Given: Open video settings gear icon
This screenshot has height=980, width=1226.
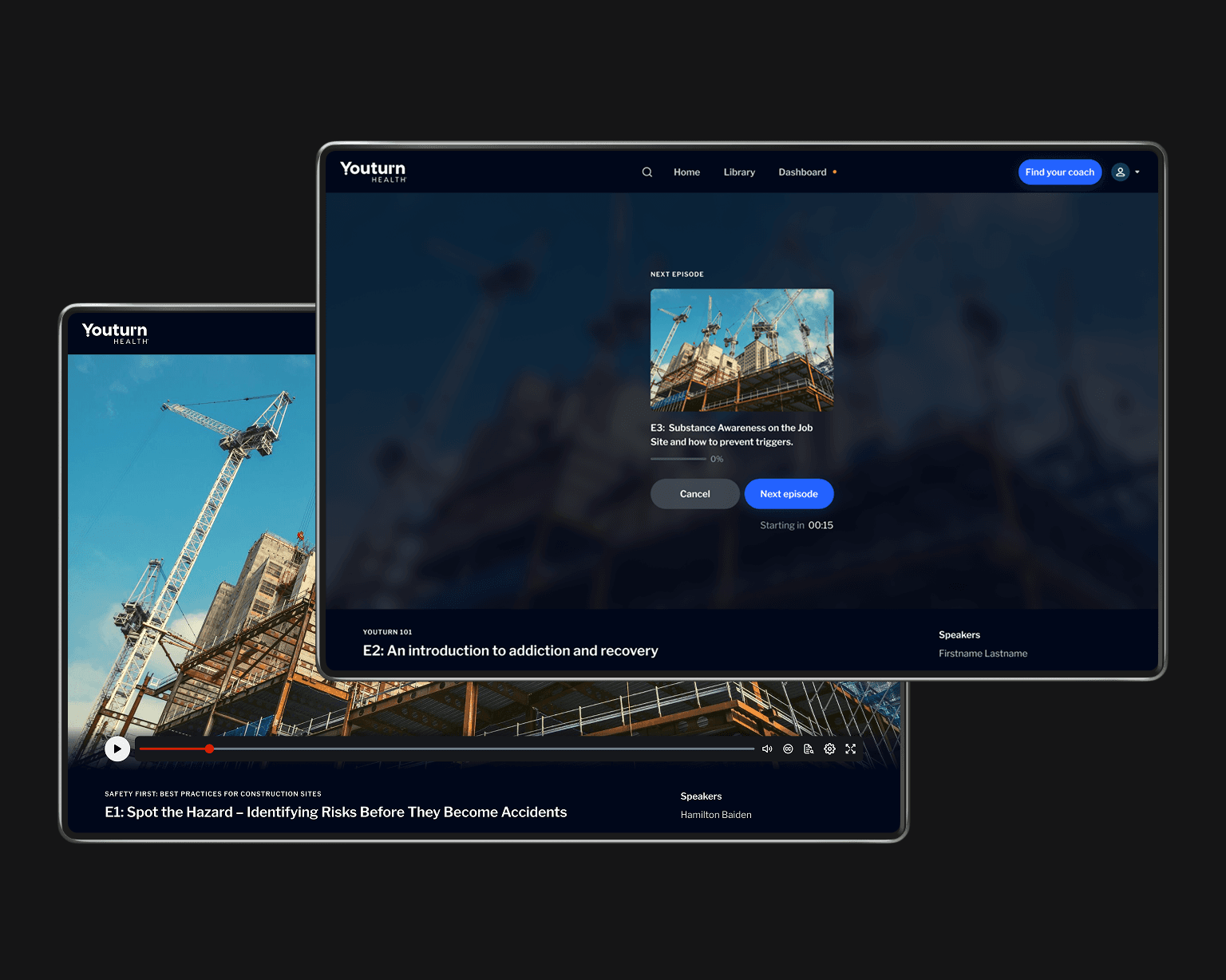Looking at the screenshot, I should click(x=829, y=749).
